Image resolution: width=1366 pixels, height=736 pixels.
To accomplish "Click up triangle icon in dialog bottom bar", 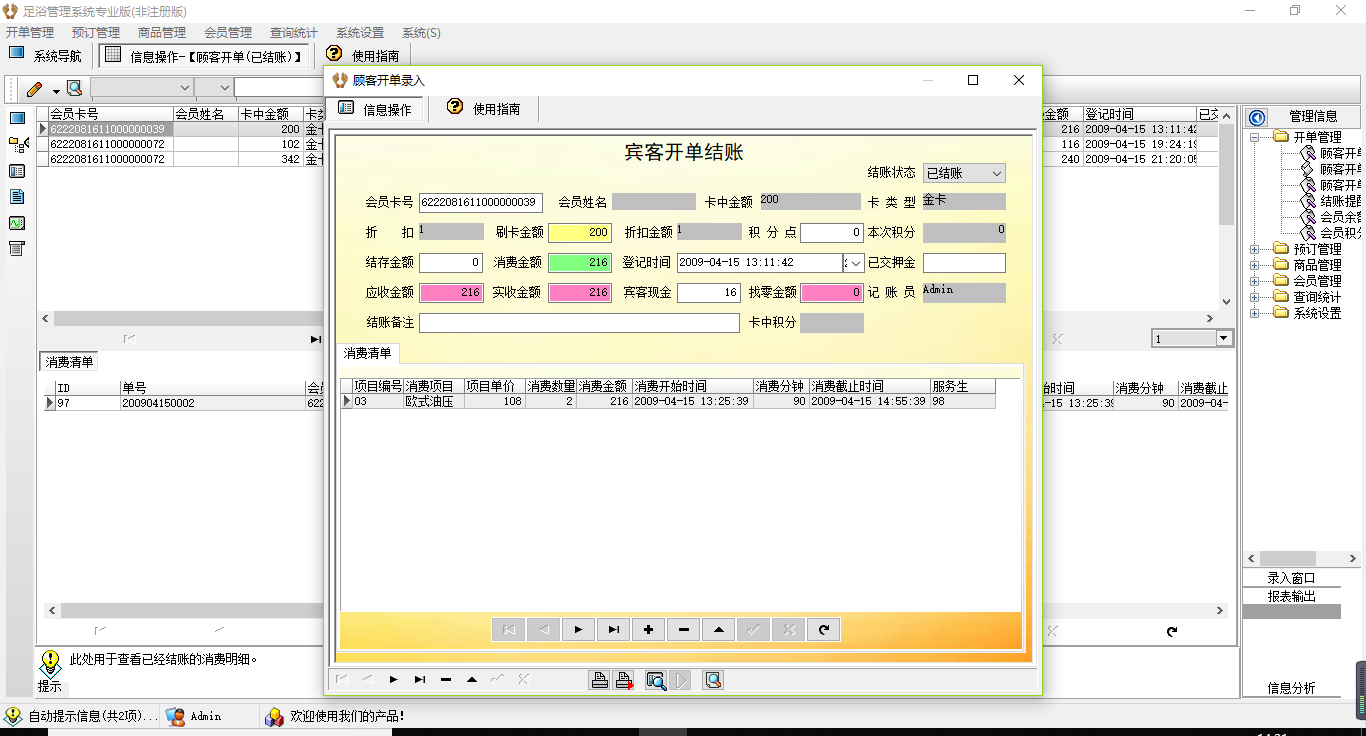I will pyautogui.click(x=472, y=680).
